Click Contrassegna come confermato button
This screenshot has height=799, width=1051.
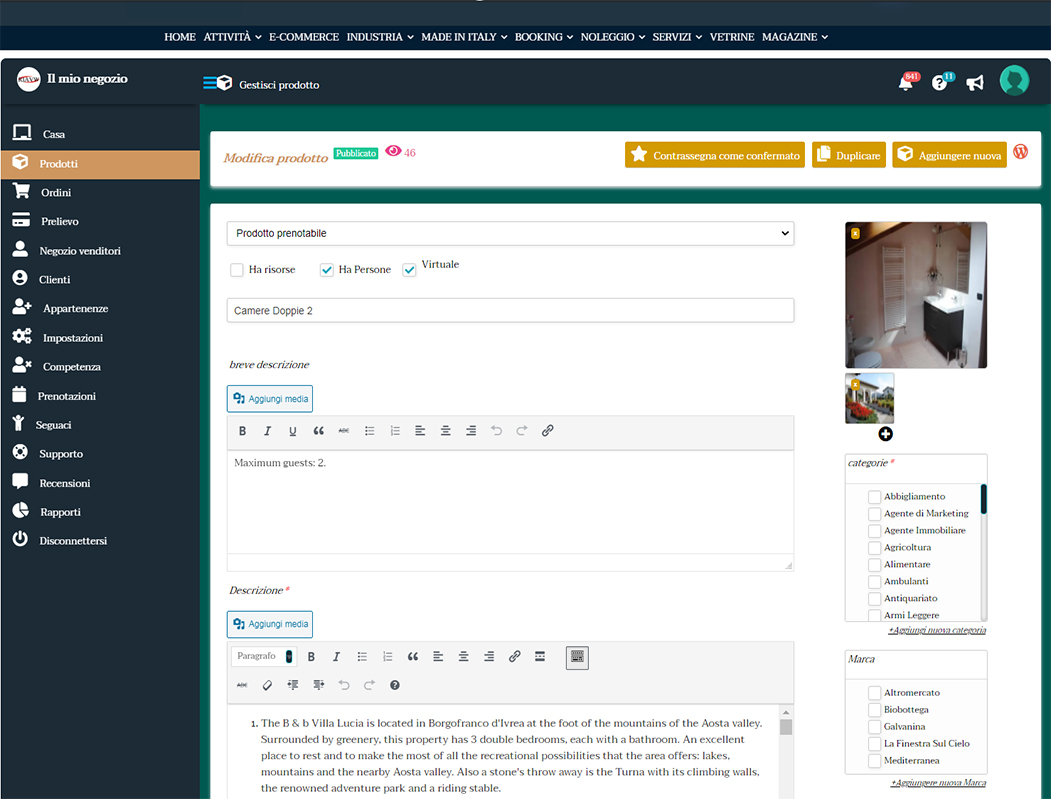(714, 155)
